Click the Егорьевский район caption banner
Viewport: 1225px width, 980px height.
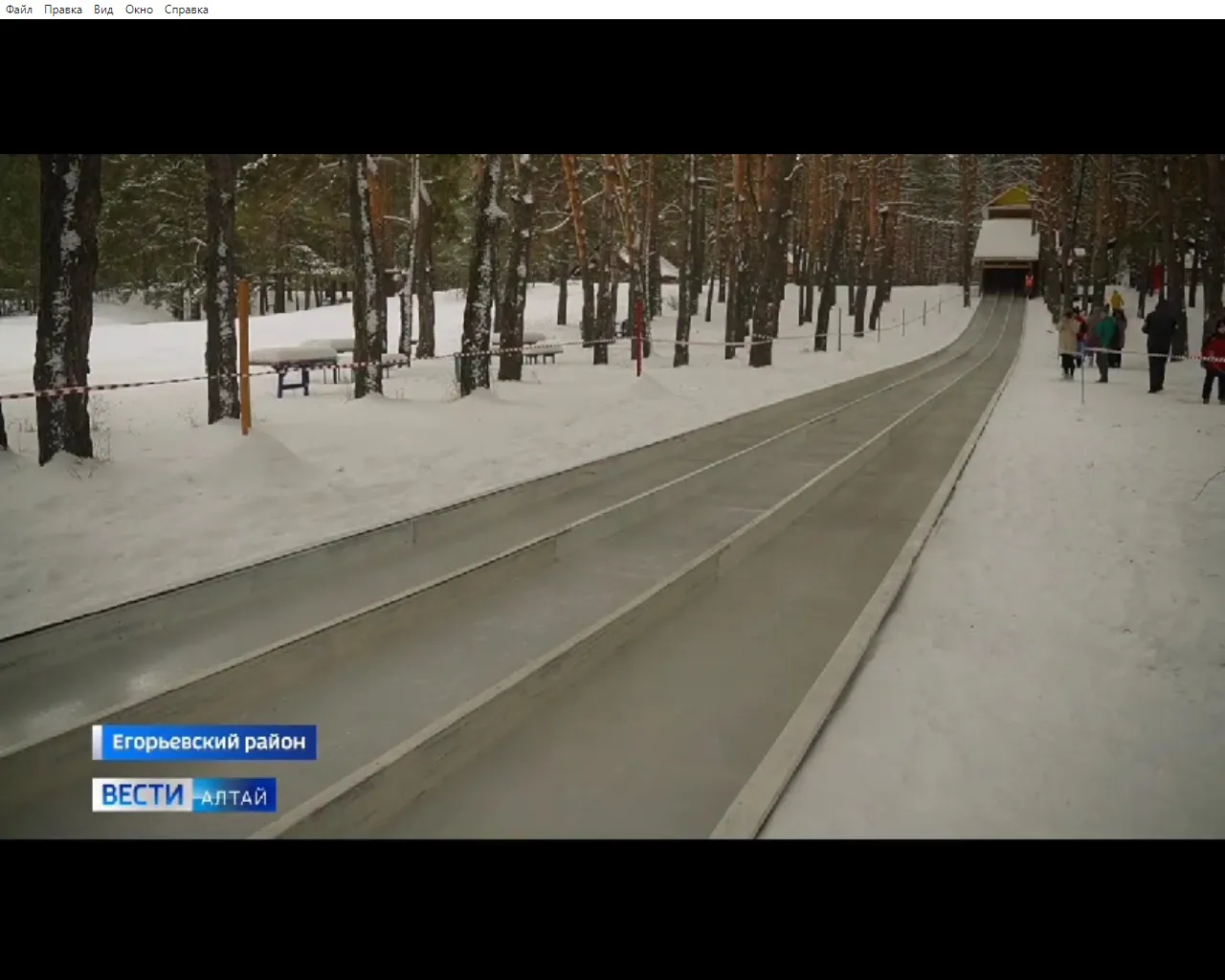204,743
